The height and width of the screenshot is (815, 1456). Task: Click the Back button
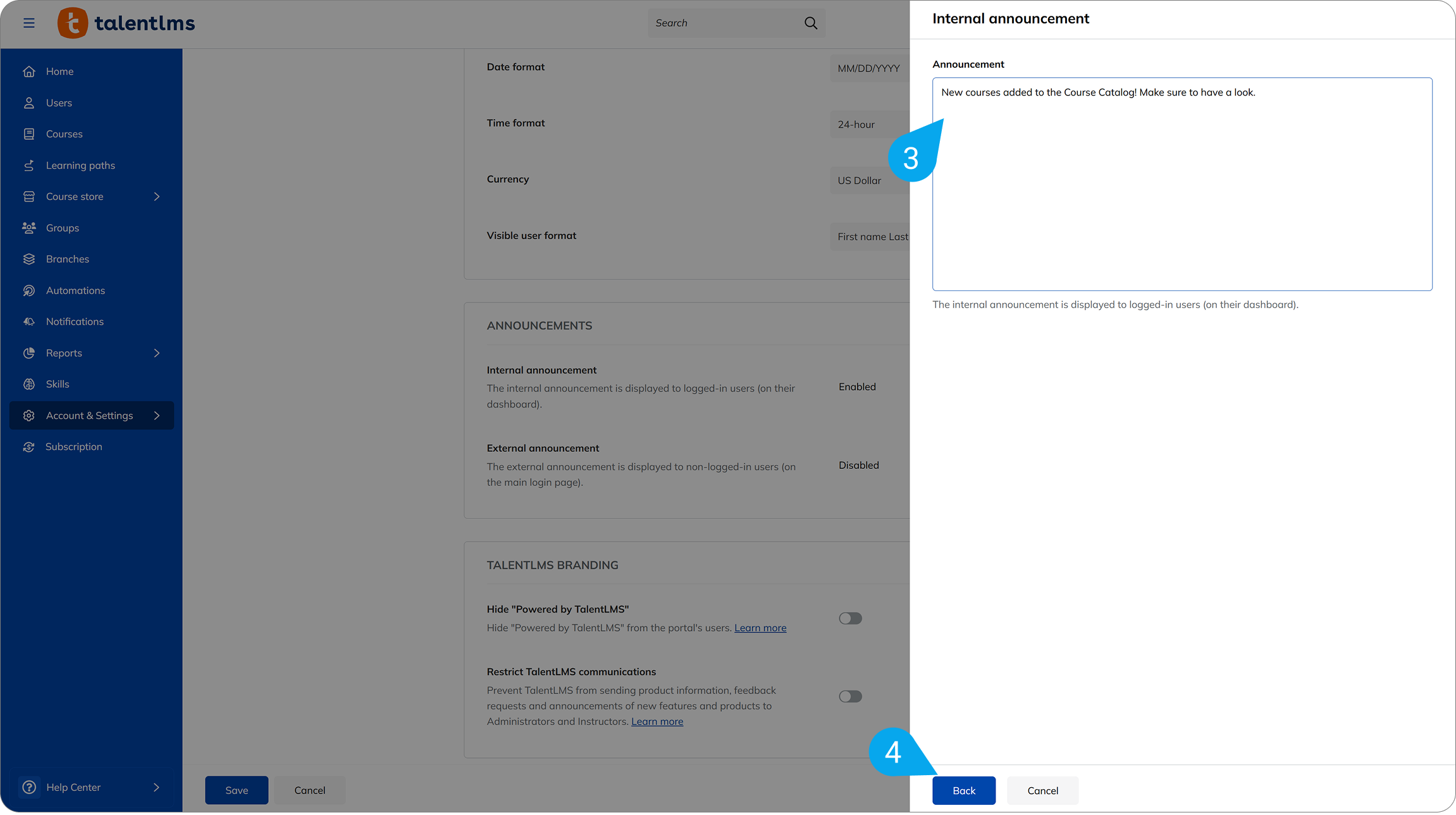click(x=963, y=790)
